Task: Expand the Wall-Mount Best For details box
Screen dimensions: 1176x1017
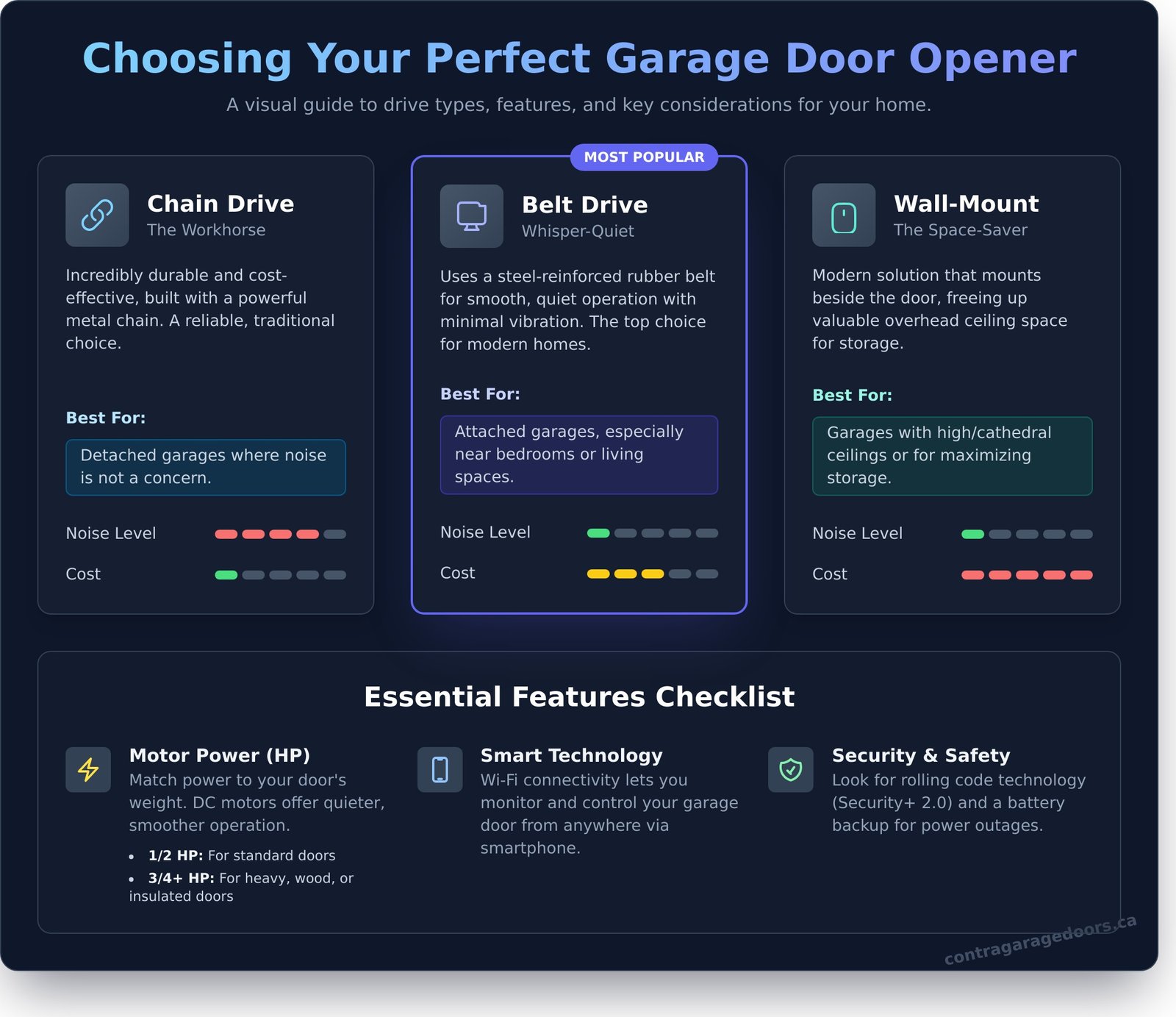Action: coord(953,456)
